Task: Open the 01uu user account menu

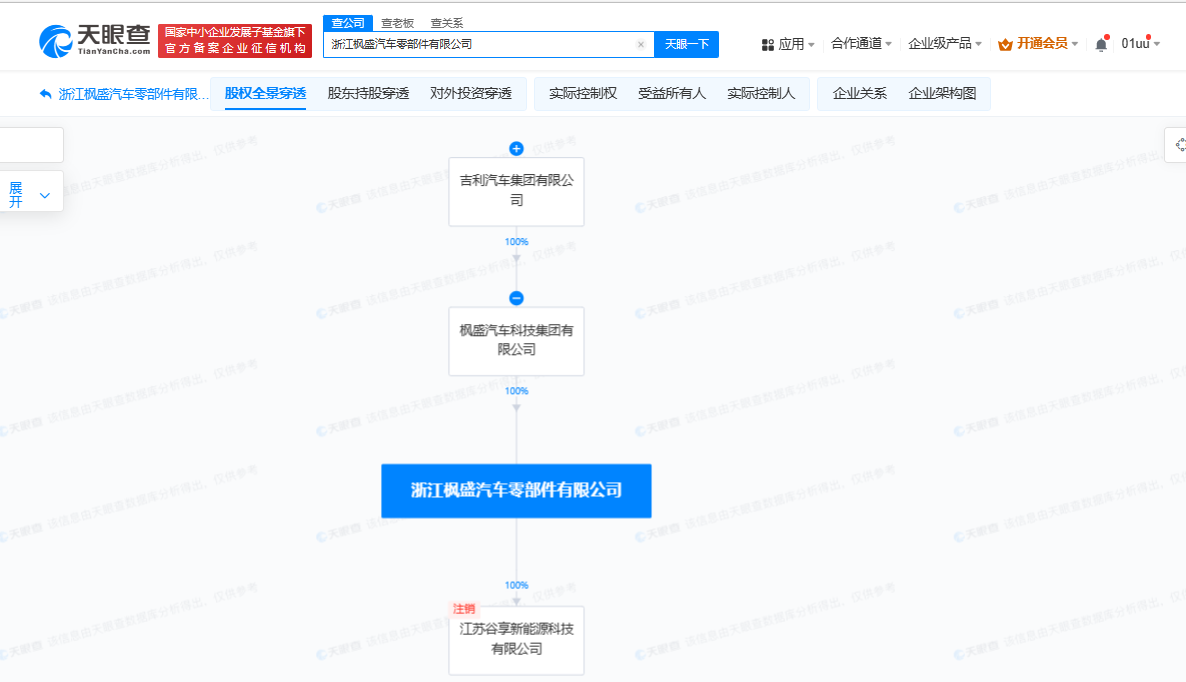Action: click(x=1139, y=44)
